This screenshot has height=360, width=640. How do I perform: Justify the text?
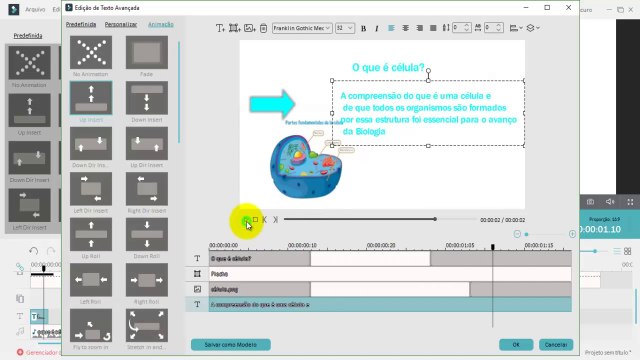coord(433,28)
